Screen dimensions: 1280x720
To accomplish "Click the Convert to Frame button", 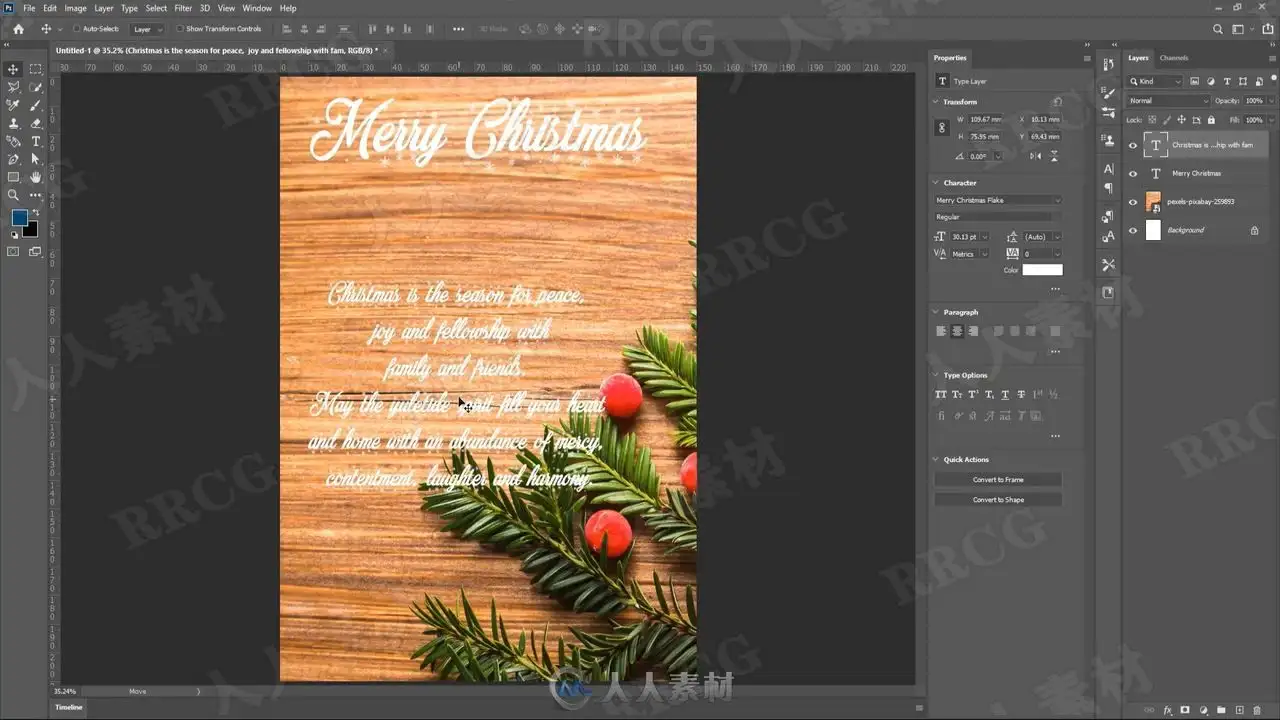I will coord(998,480).
